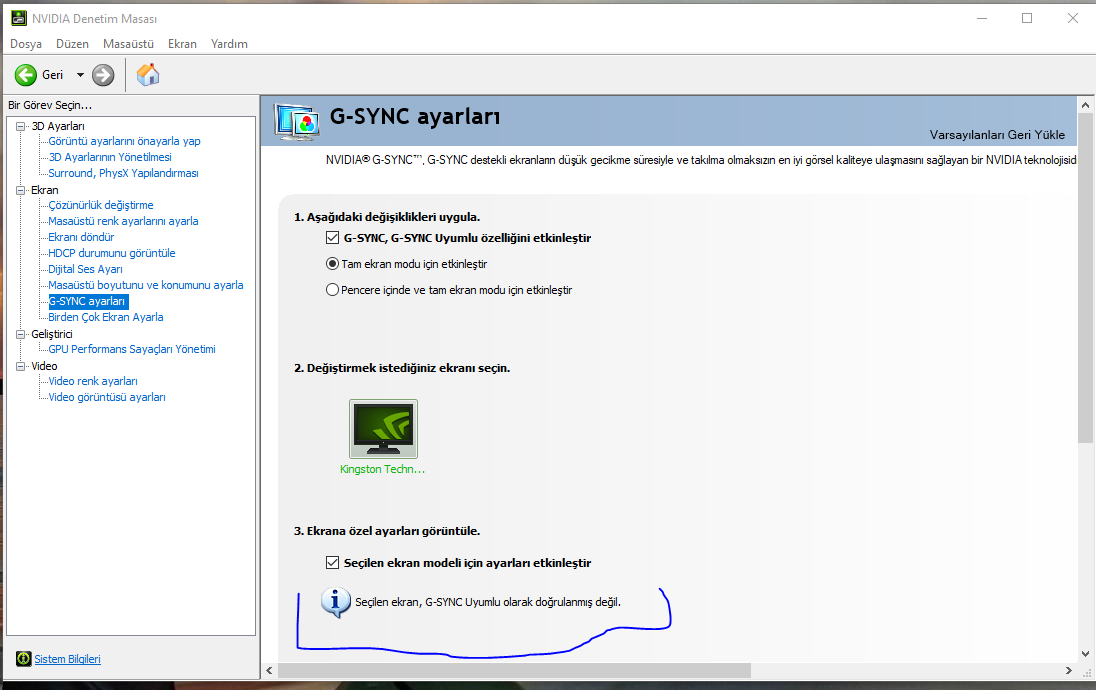Click the green Geri back arrow
The width and height of the screenshot is (1096, 690).
click(26, 75)
